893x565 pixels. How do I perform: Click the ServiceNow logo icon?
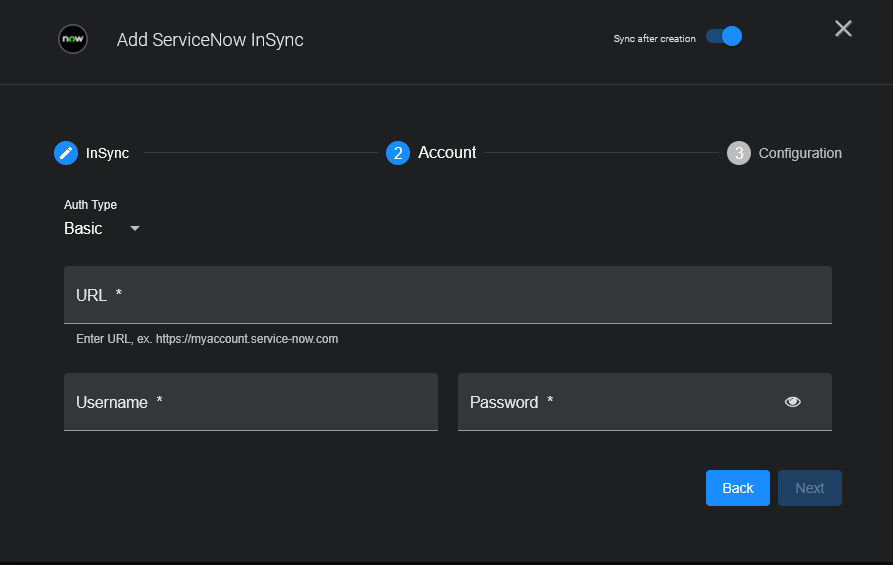pyautogui.click(x=73, y=39)
